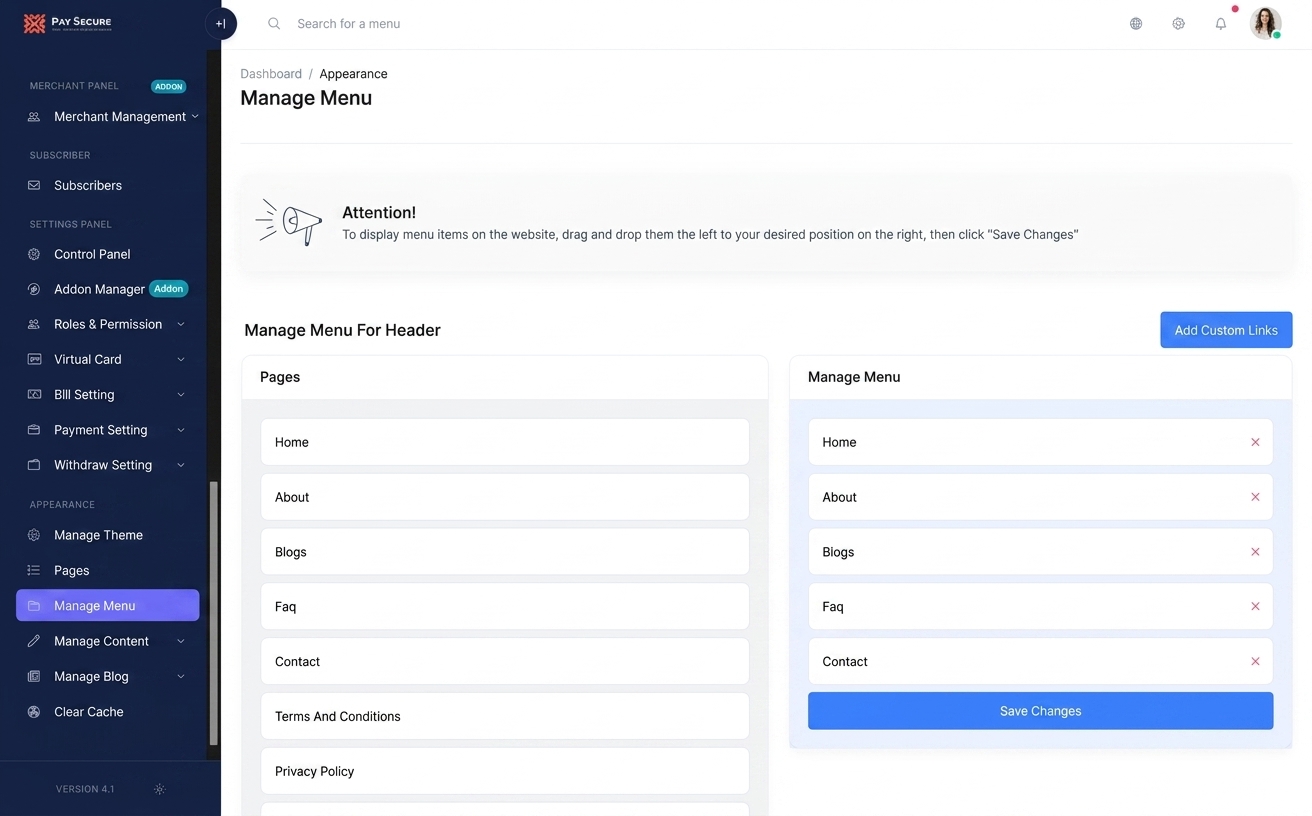Expand the Virtual Card submenu
This screenshot has height=816, width=1312.
[181, 359]
